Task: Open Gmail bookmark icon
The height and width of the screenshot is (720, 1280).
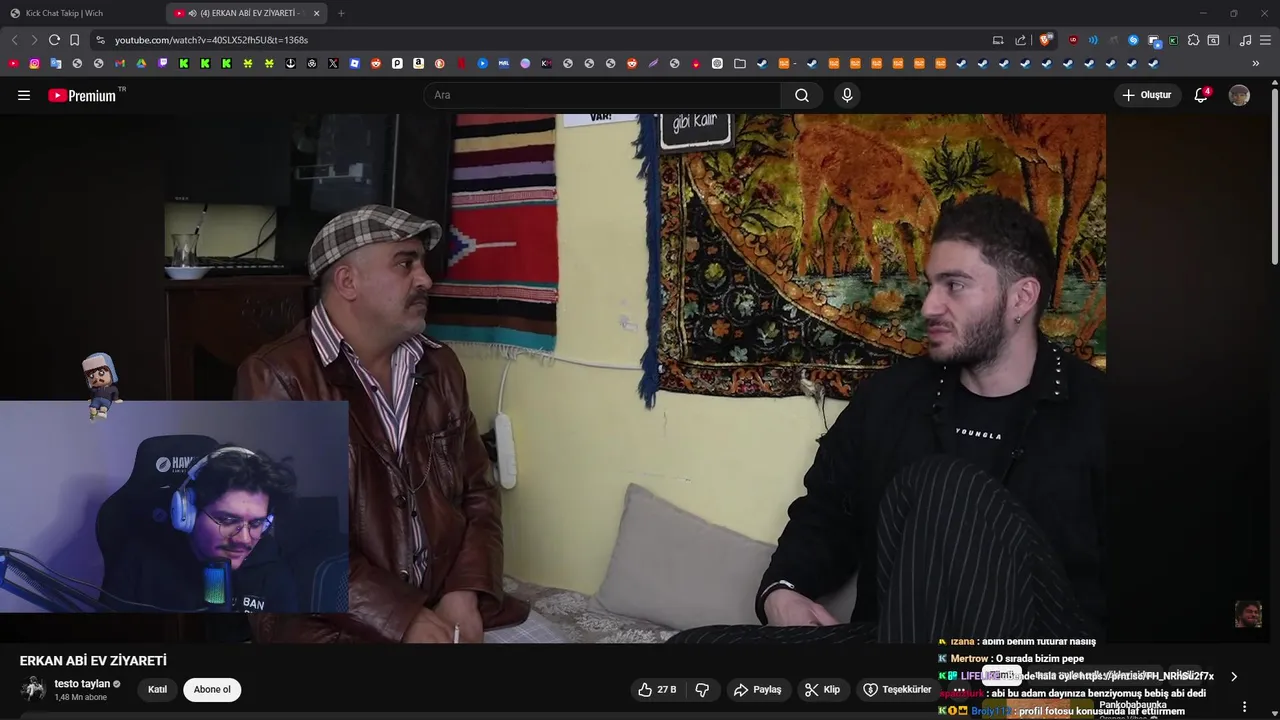Action: tap(120, 63)
